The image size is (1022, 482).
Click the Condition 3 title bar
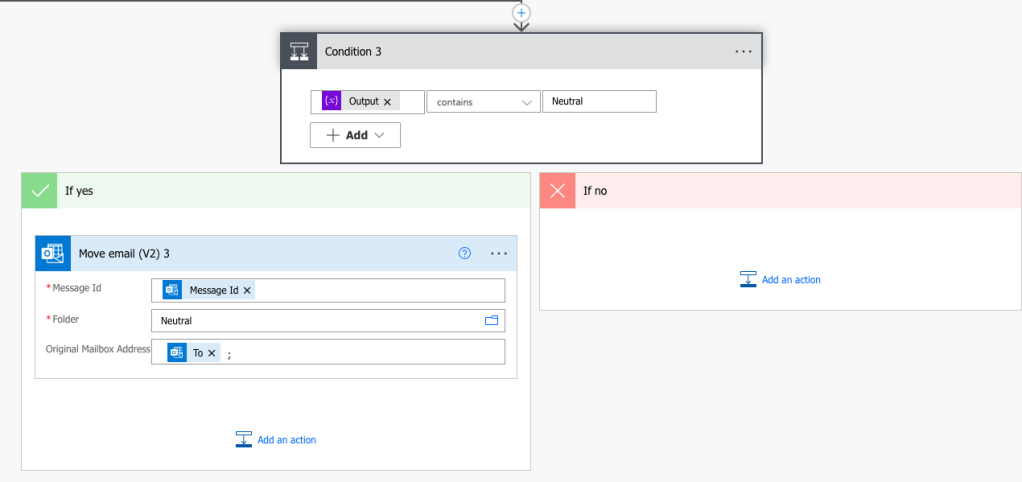click(520, 52)
